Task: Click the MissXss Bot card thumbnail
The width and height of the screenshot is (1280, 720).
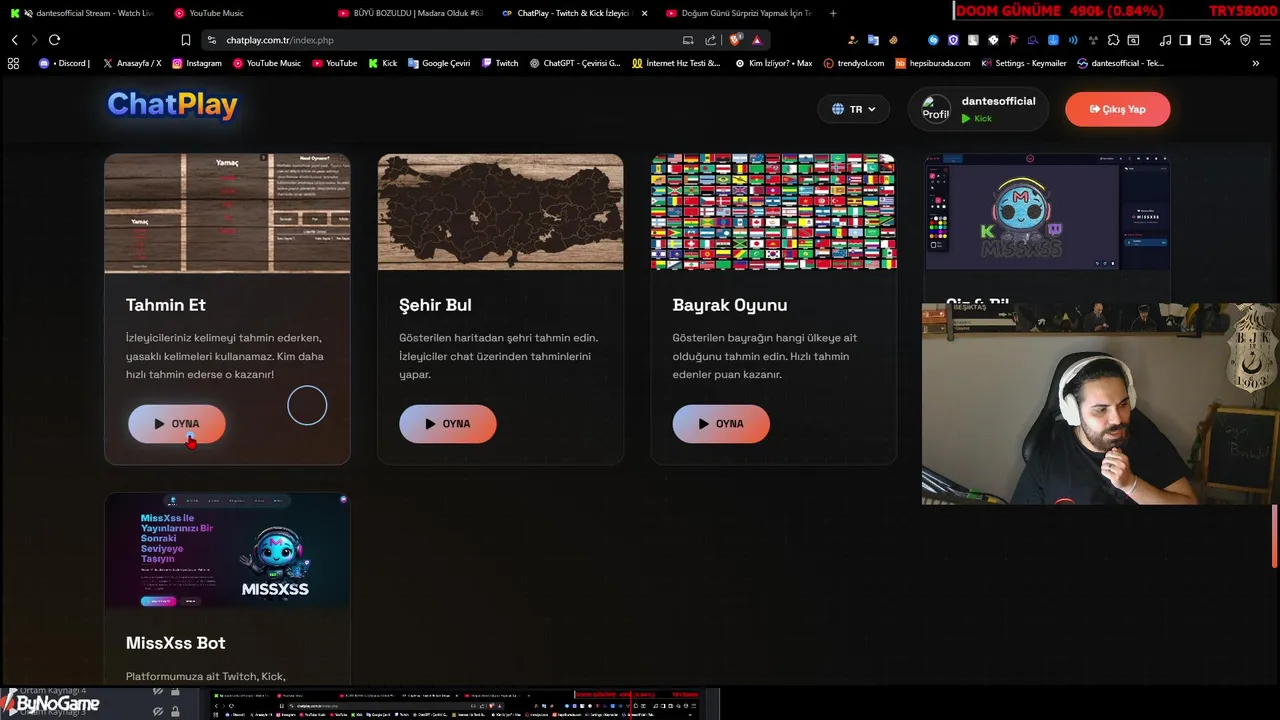Action: pyautogui.click(x=227, y=550)
